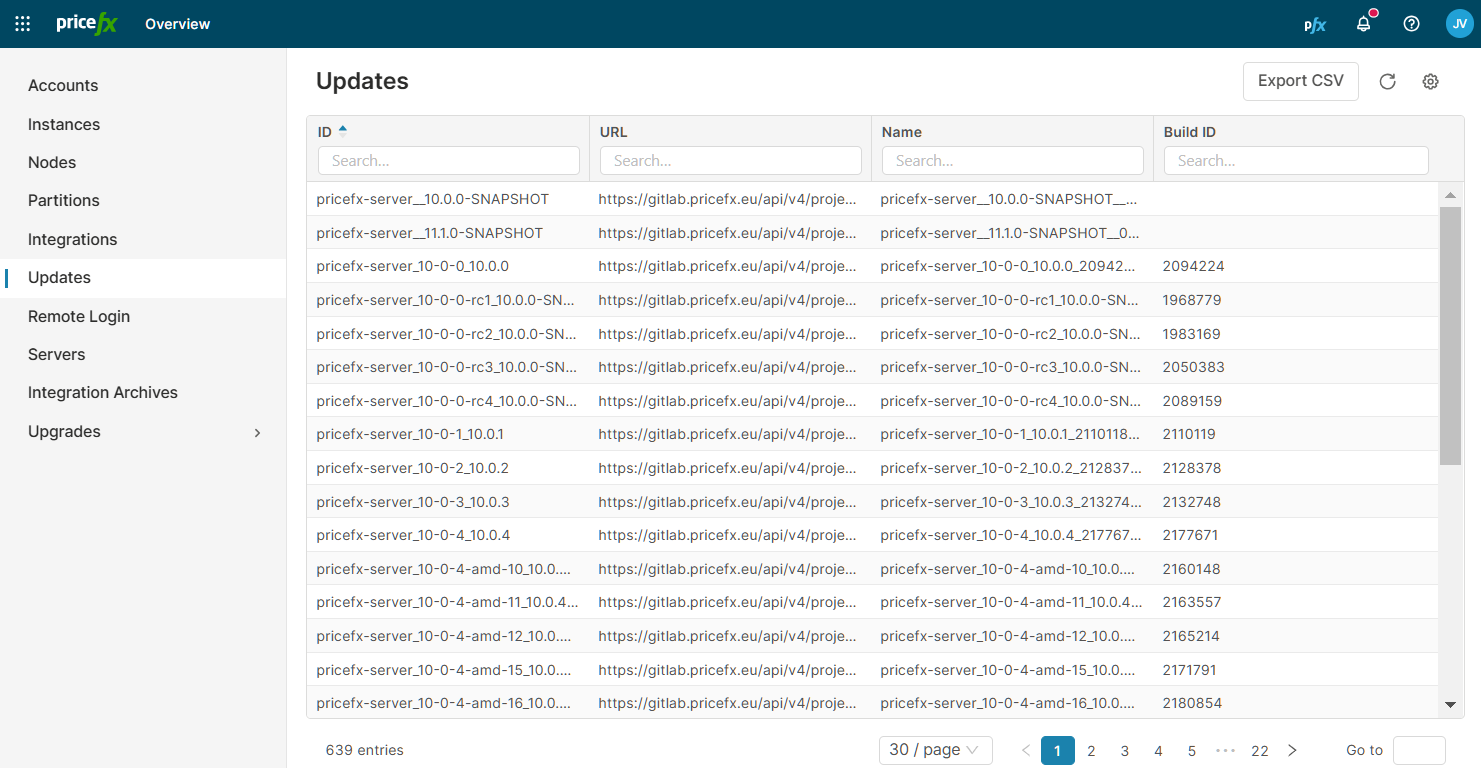The height and width of the screenshot is (768, 1481).
Task: Go to next page with right chevron
Action: [1292, 750]
